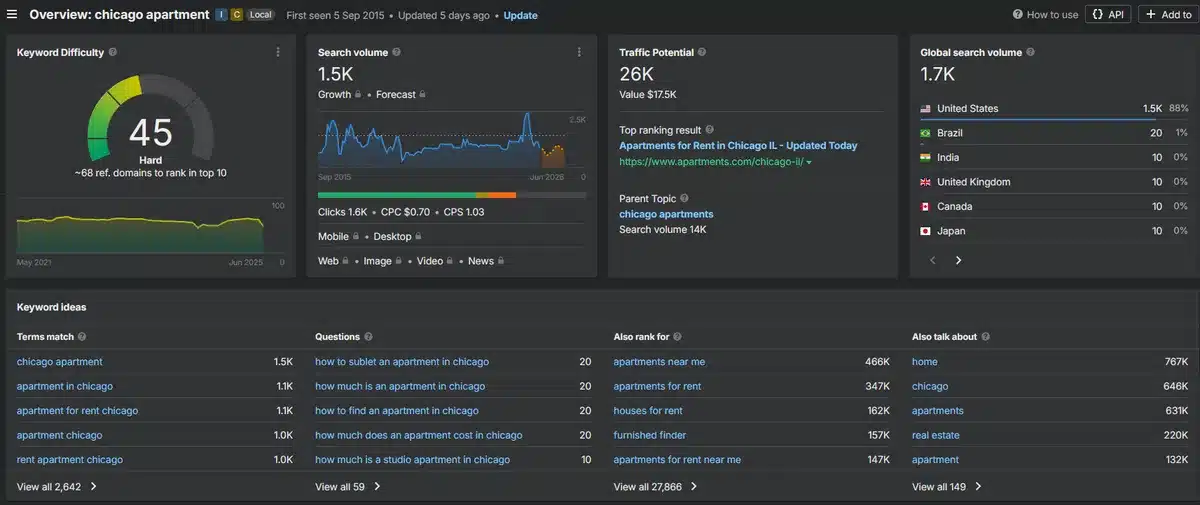The width and height of the screenshot is (1200, 505).
Task: Open Keyword Difficulty card options menu
Action: (x=278, y=52)
